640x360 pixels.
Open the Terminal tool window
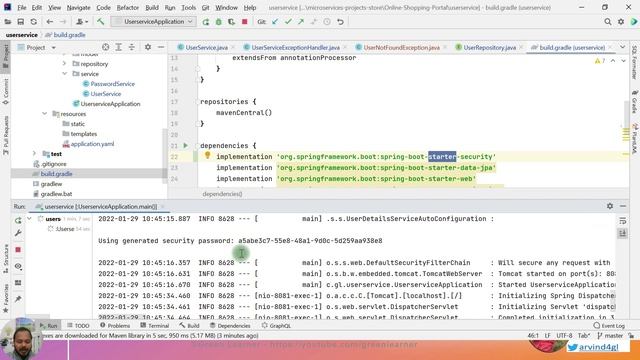point(155,325)
